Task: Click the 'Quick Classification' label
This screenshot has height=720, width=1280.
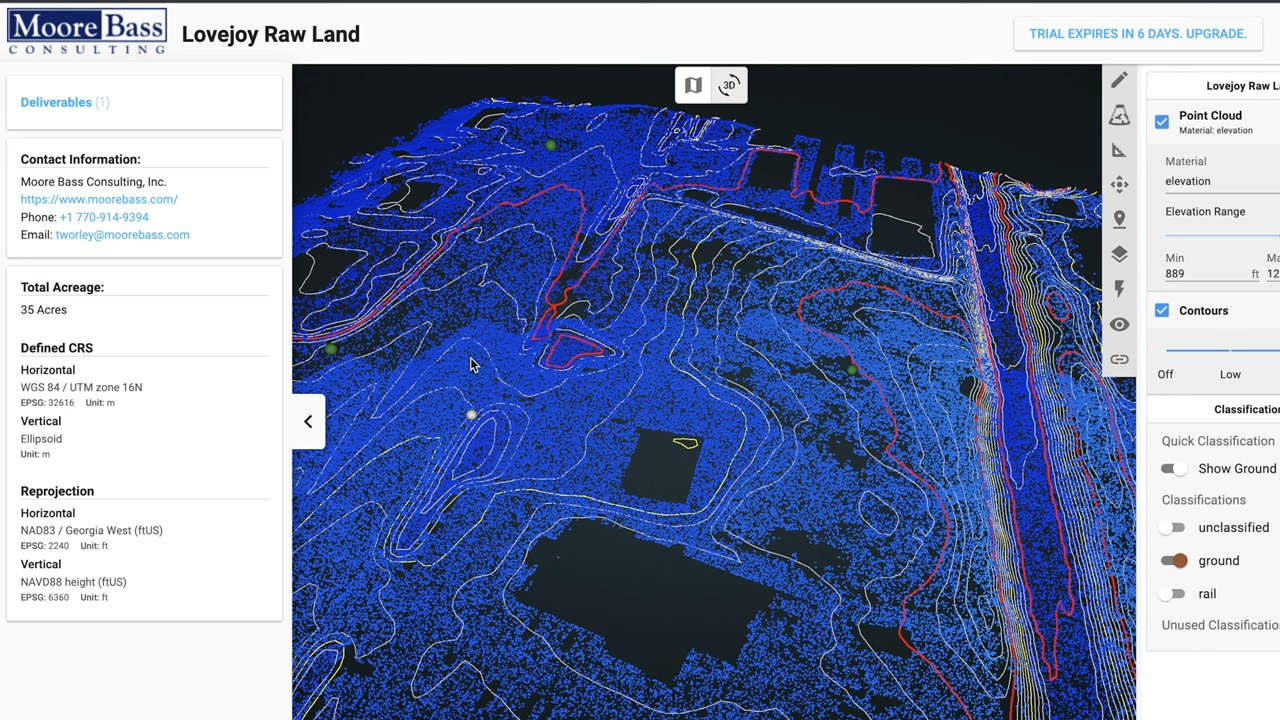Action: coord(1218,441)
